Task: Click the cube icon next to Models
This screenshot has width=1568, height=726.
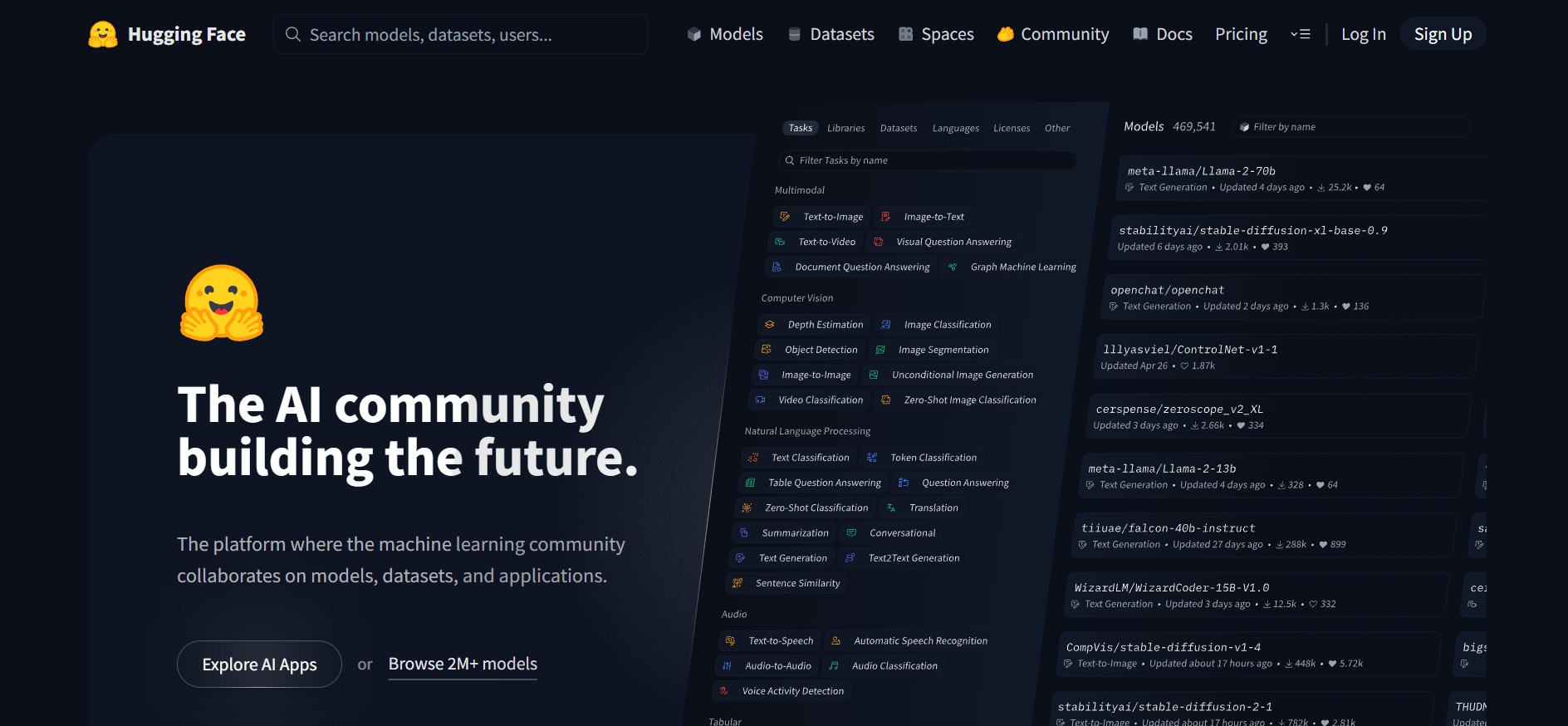Action: (x=694, y=34)
